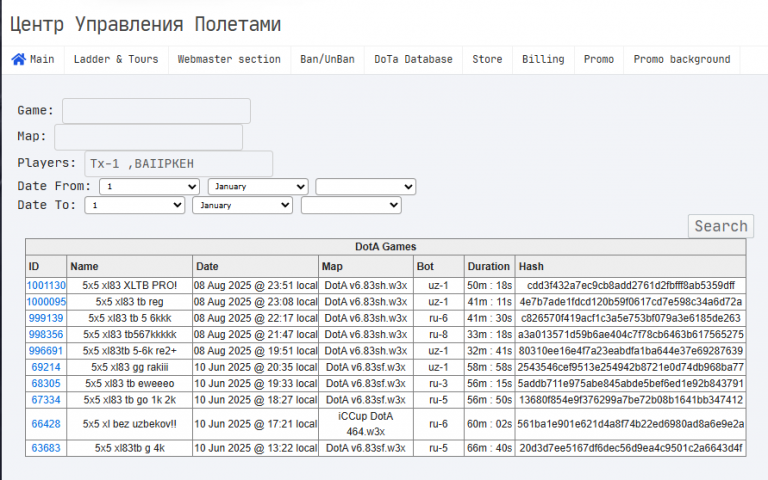Open the Date To day dropdown

coord(135,205)
